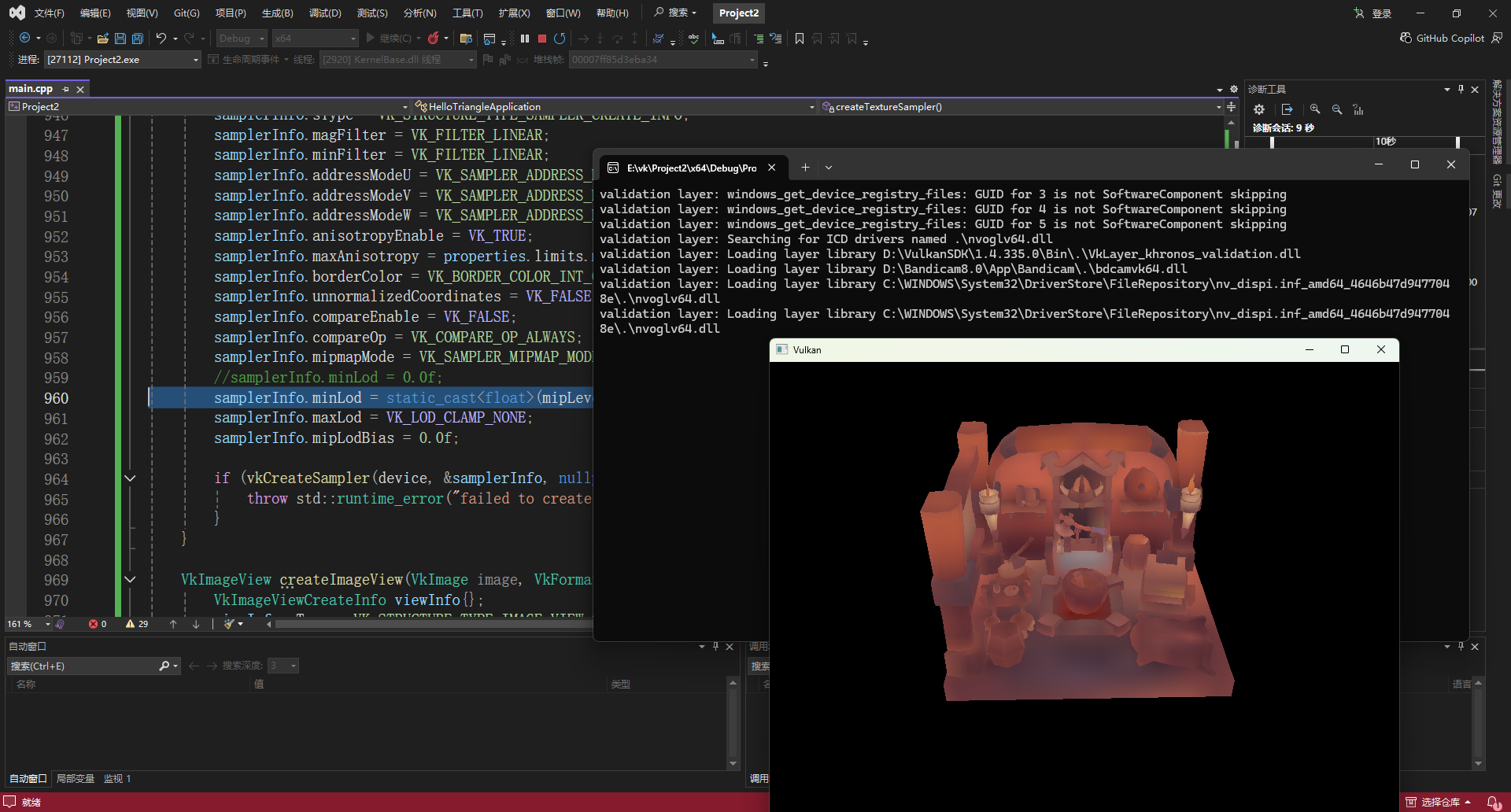Toggle auto-hide pin on the Autos window
Screen dimensions: 1511x812
point(715,646)
